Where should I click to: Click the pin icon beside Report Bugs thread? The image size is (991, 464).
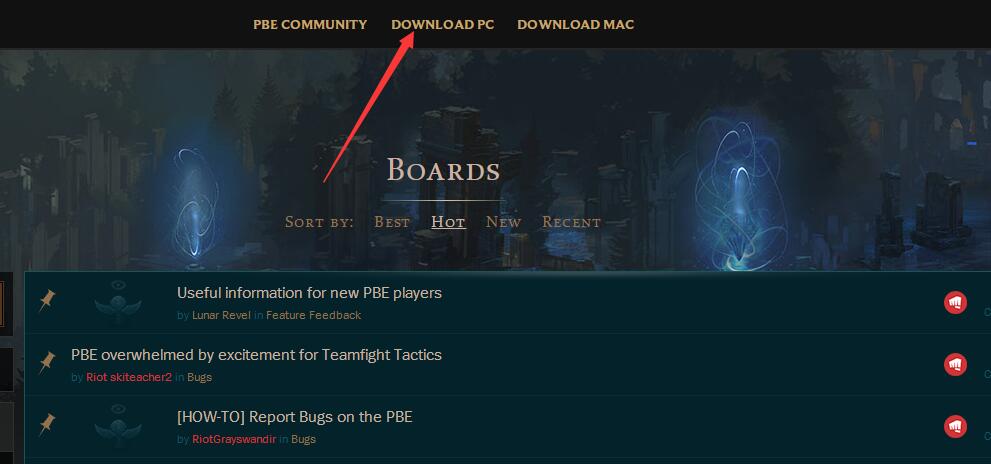(x=47, y=425)
